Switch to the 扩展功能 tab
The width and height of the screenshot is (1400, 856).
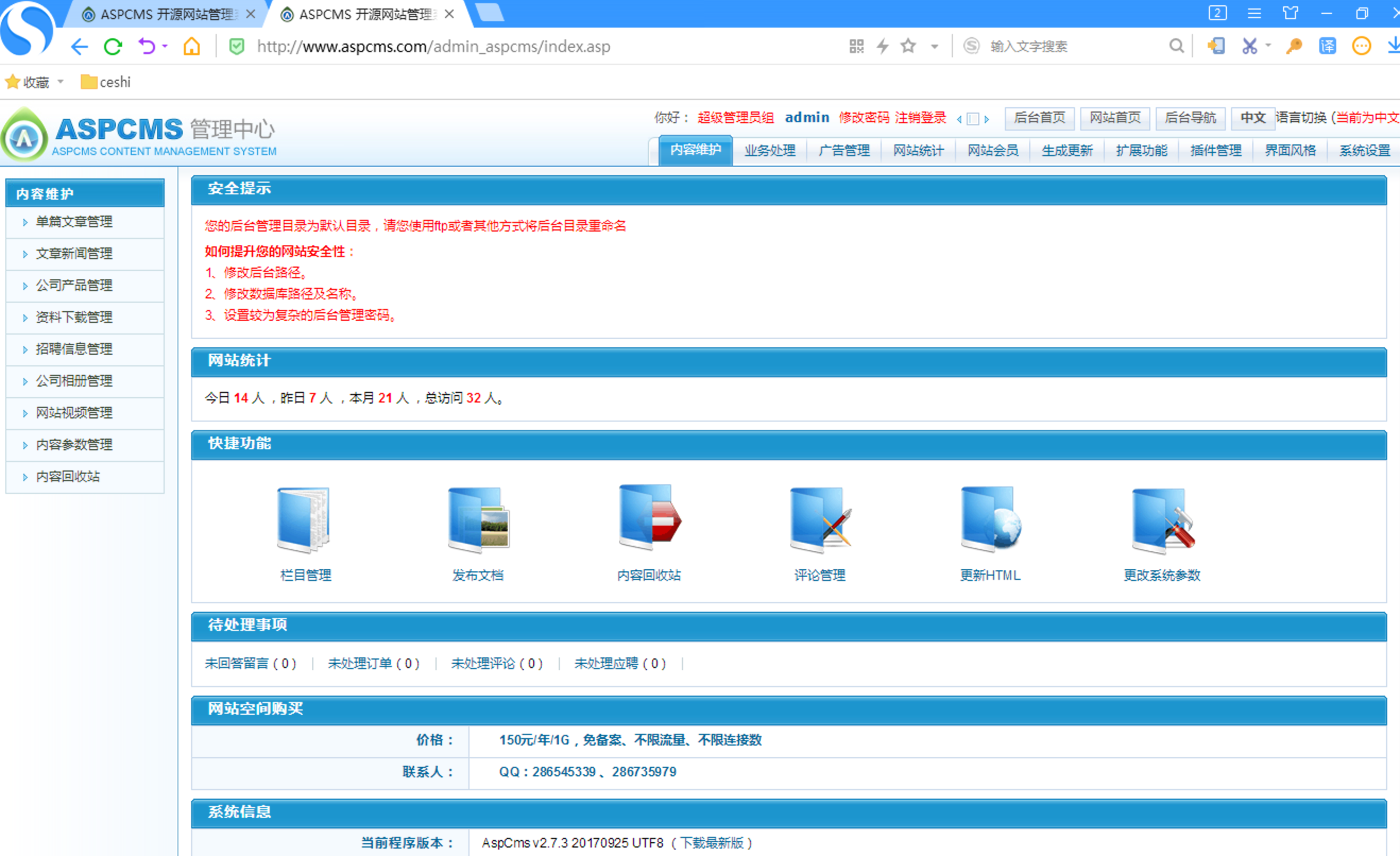click(x=1142, y=150)
